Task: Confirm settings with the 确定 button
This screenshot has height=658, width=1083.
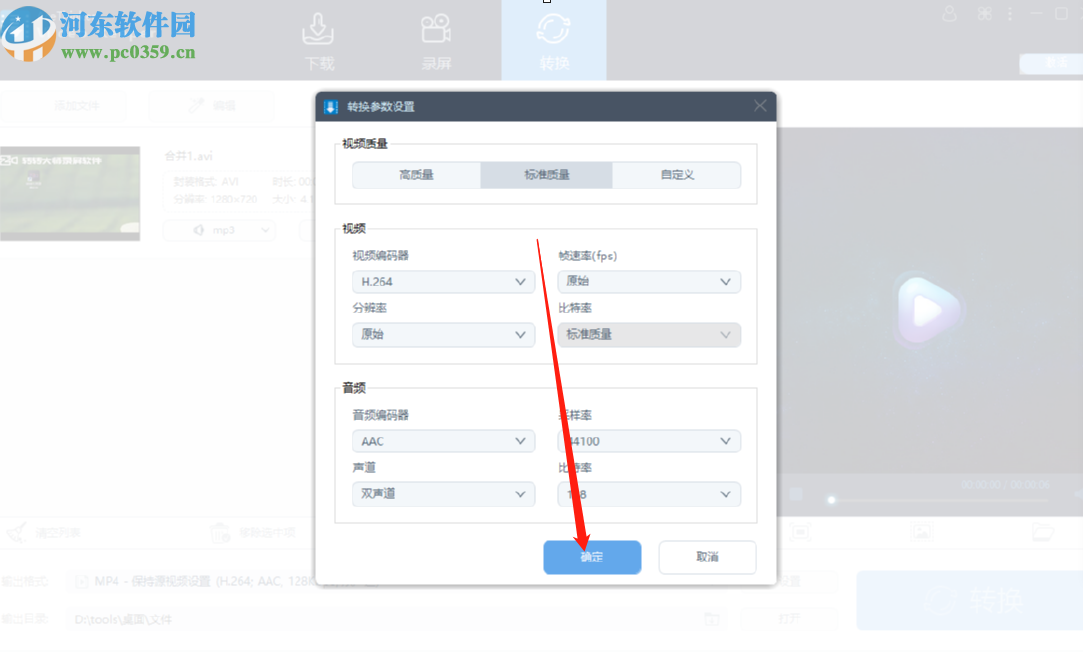Action: coord(592,557)
